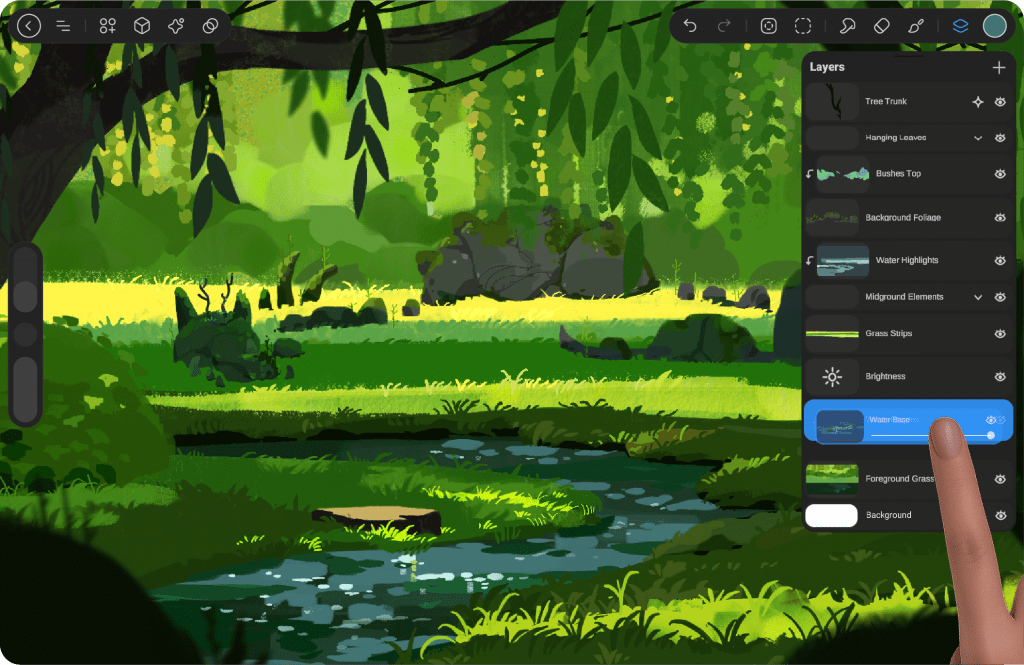
Task: Open the 3D cube tool
Action: click(142, 26)
